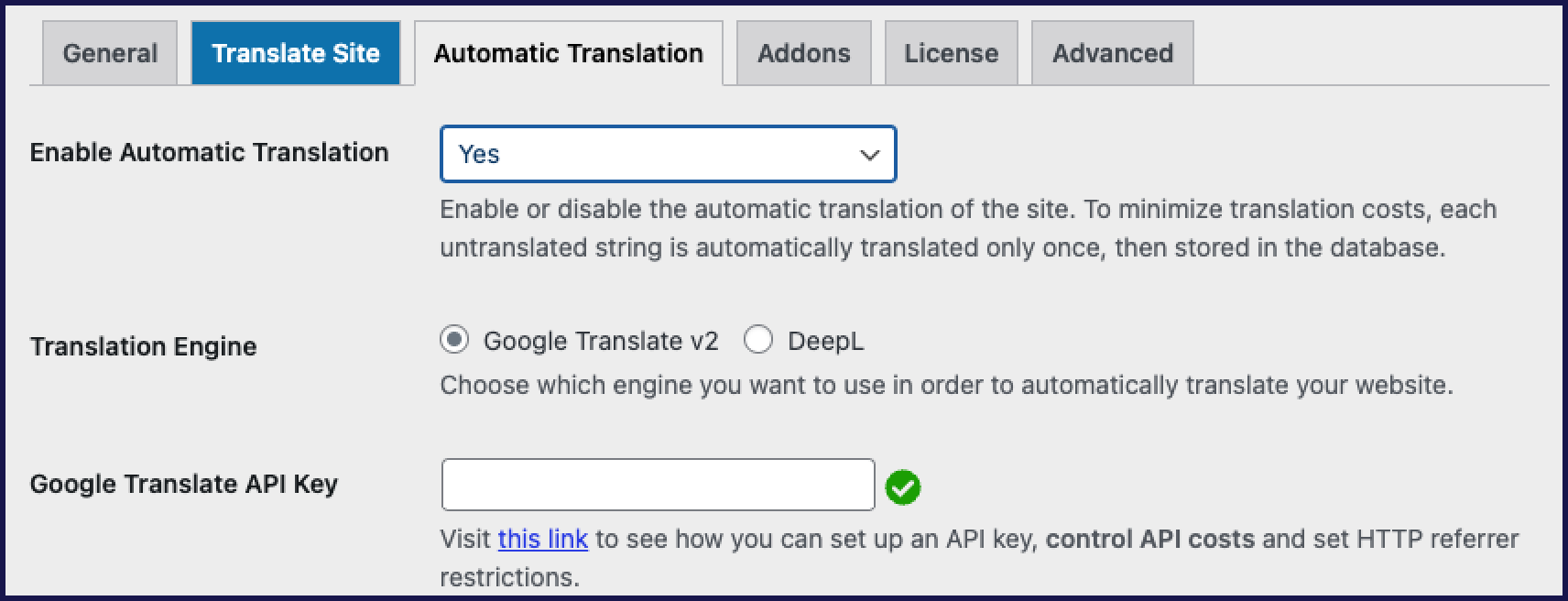Open the Addons tab

tap(803, 53)
